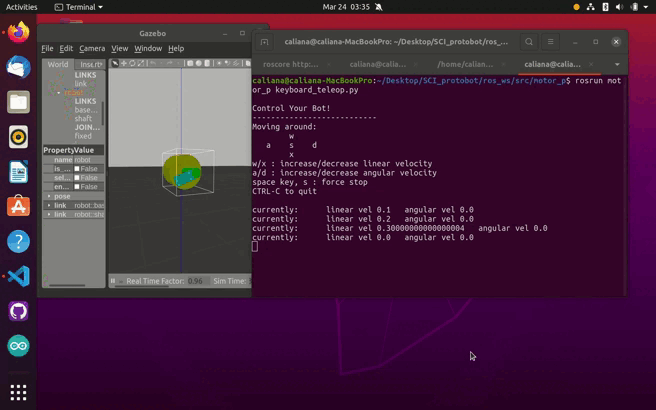Image resolution: width=656 pixels, height=410 pixels.
Task: Activate the Scale mode tool in Gazebo
Action: [141, 63]
